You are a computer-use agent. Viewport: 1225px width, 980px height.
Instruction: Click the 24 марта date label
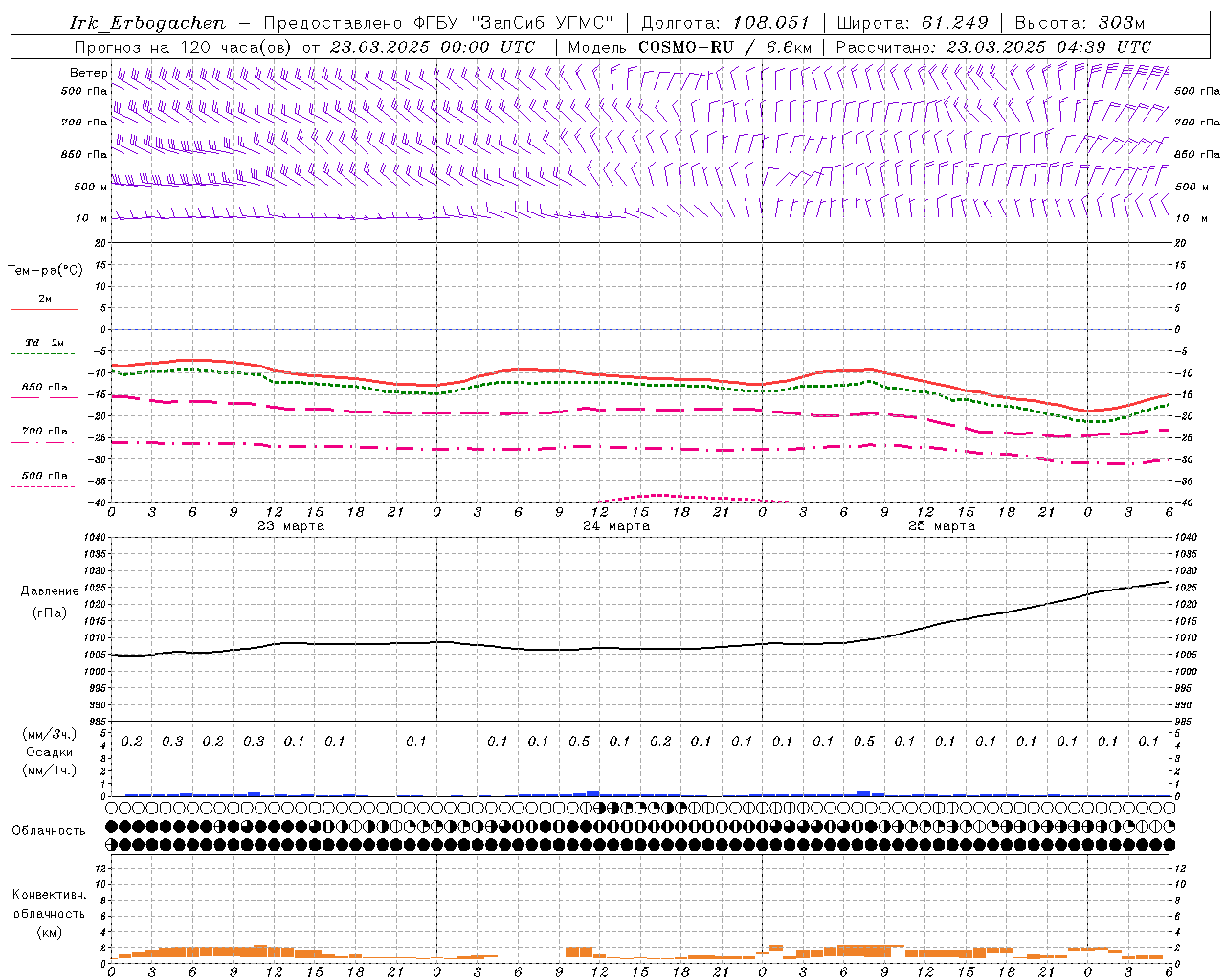tap(616, 526)
